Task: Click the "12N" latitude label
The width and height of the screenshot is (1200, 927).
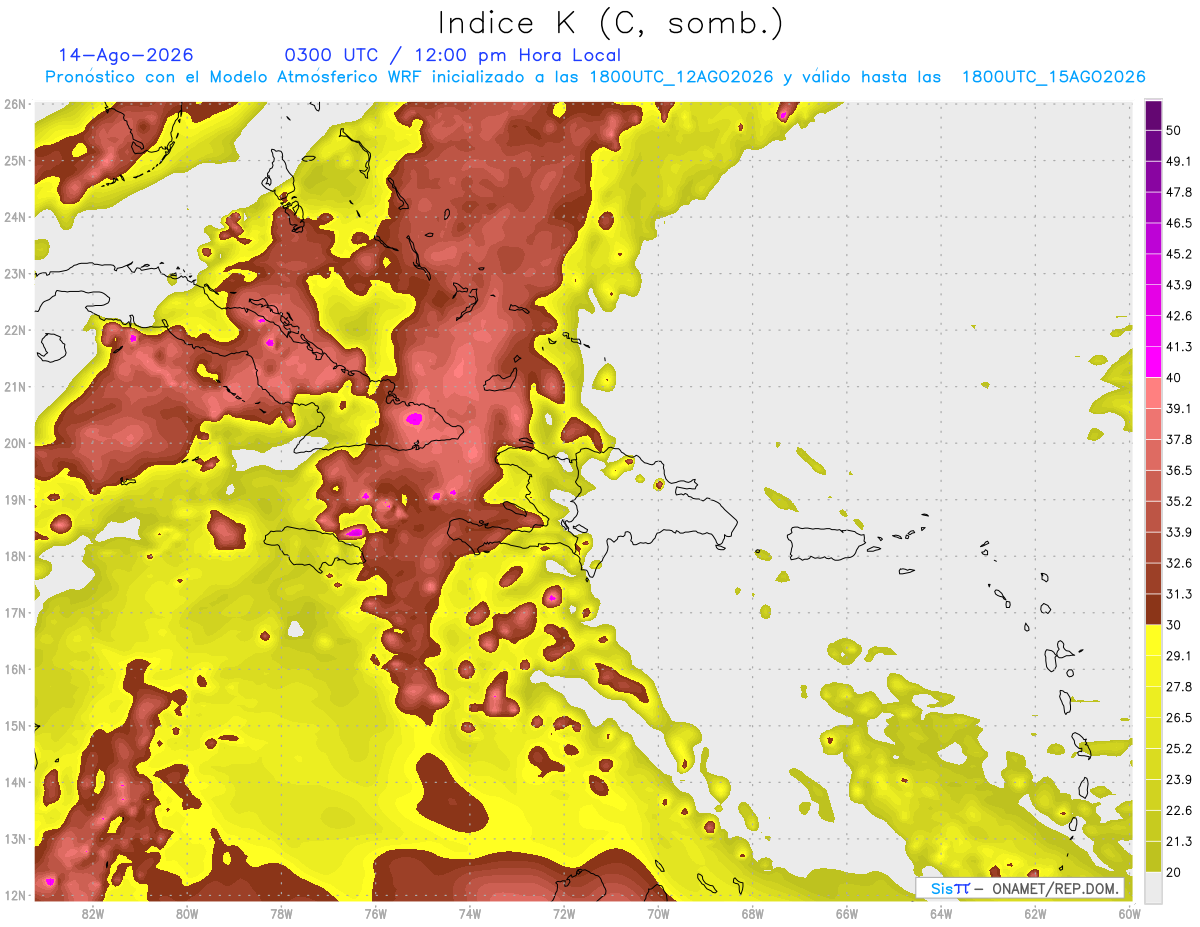Action: (x=15, y=895)
